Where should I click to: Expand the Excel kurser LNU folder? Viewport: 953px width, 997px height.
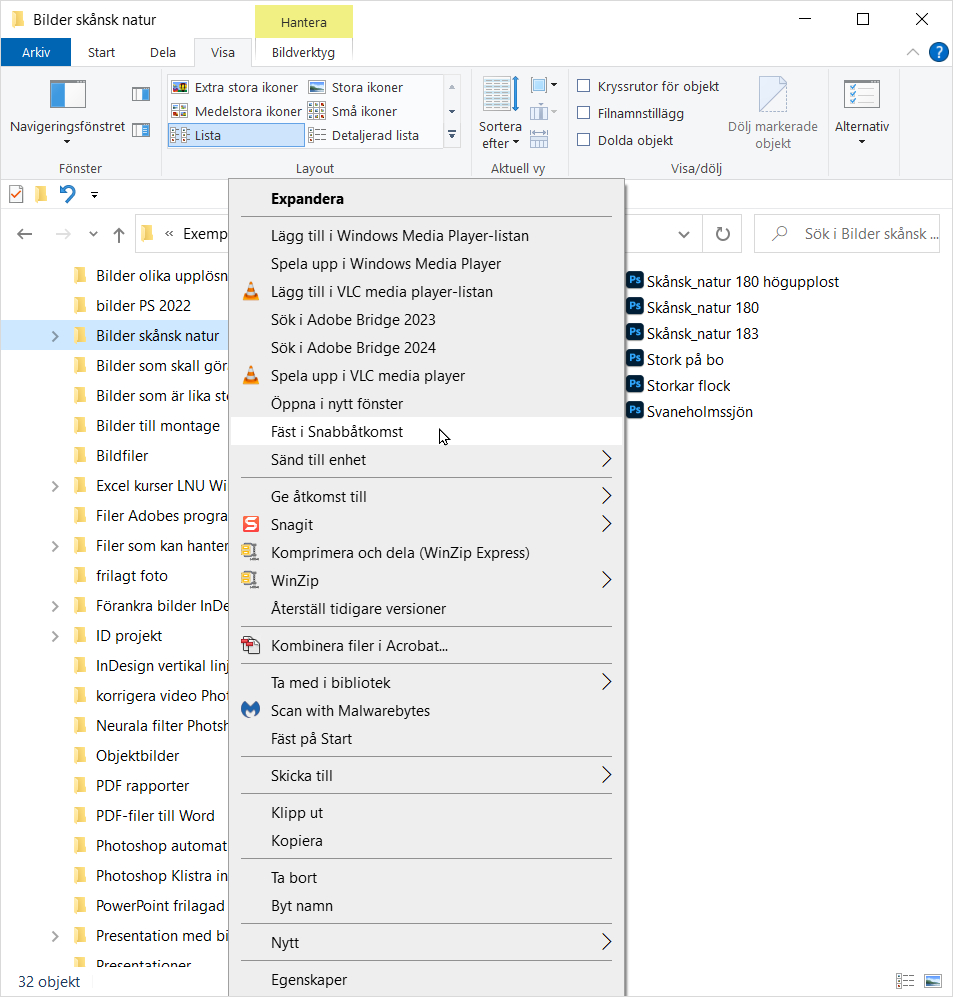point(55,486)
